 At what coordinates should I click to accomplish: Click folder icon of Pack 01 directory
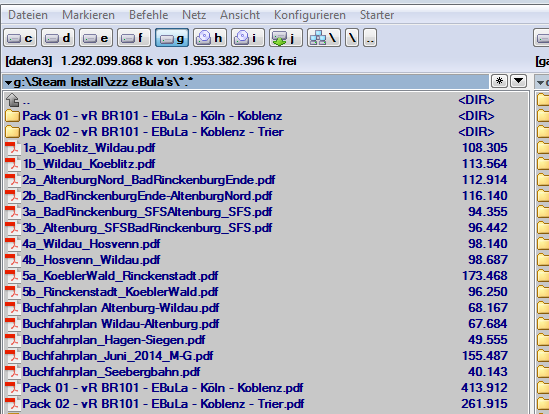12,116
